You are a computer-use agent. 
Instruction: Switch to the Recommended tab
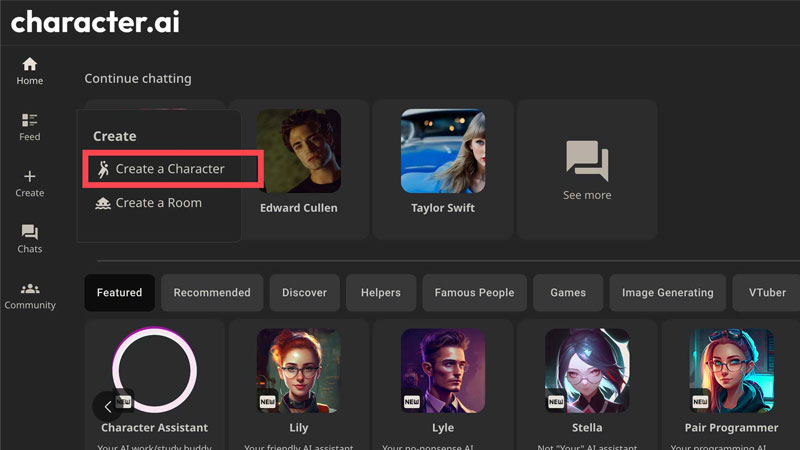pyautogui.click(x=212, y=293)
